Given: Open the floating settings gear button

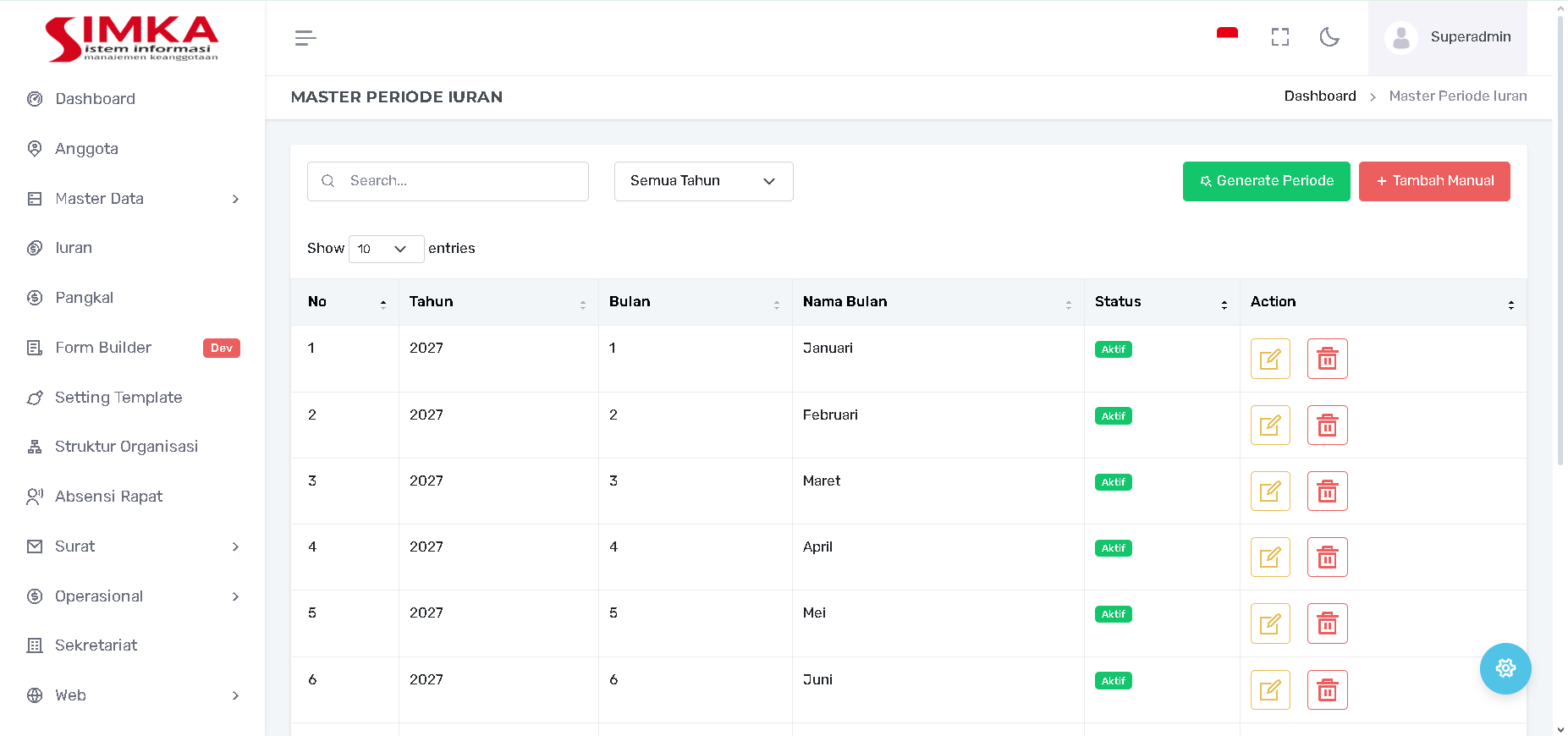Looking at the screenshot, I should [1505, 668].
